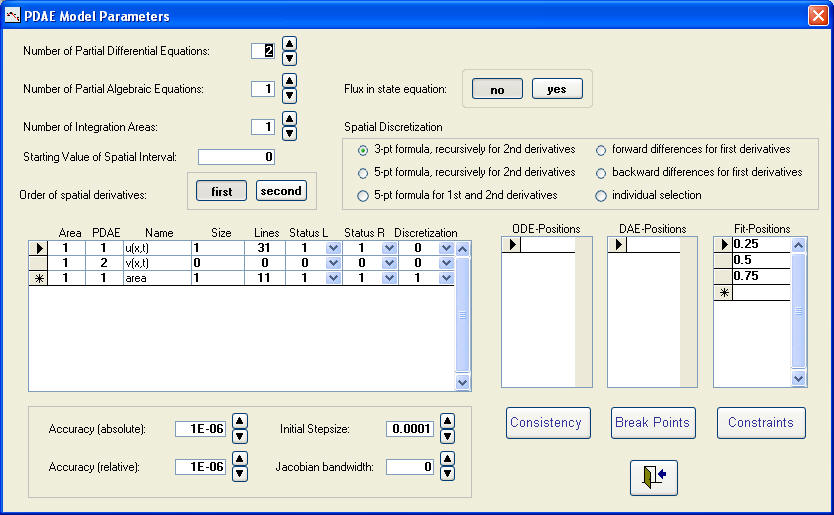Choose individual selection discretization option

click(602, 196)
